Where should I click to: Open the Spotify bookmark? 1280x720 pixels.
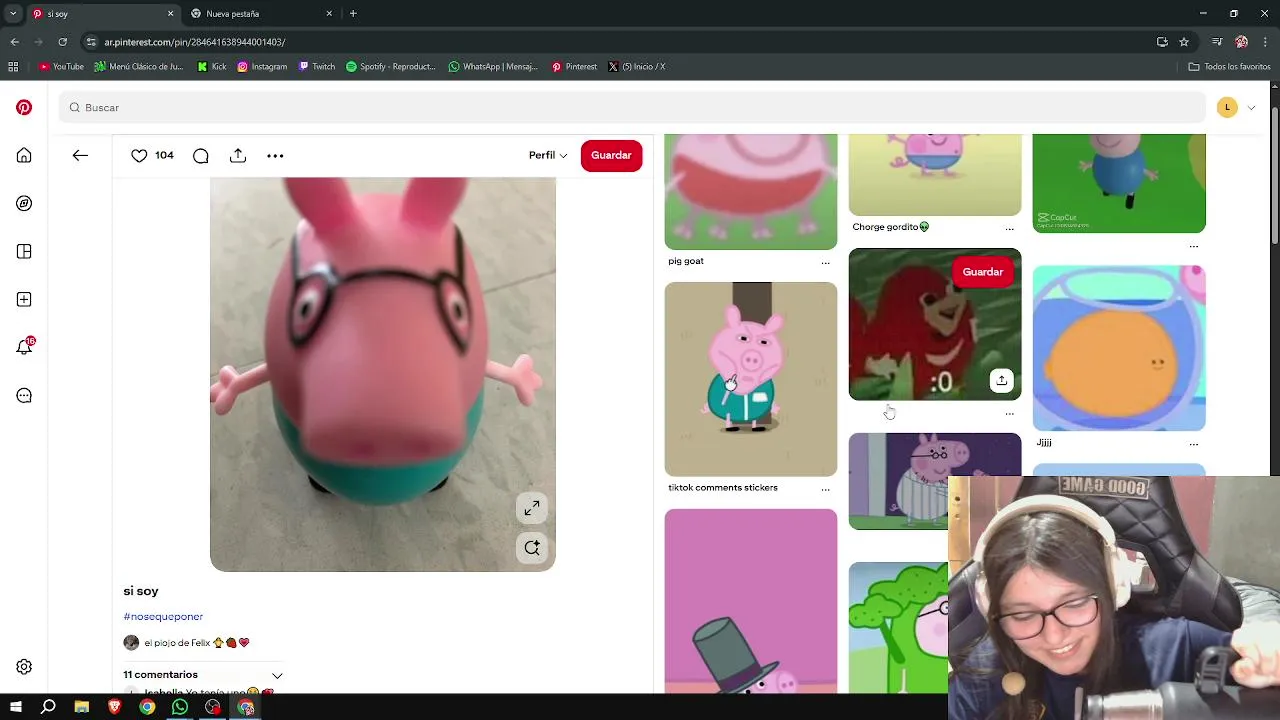[391, 67]
